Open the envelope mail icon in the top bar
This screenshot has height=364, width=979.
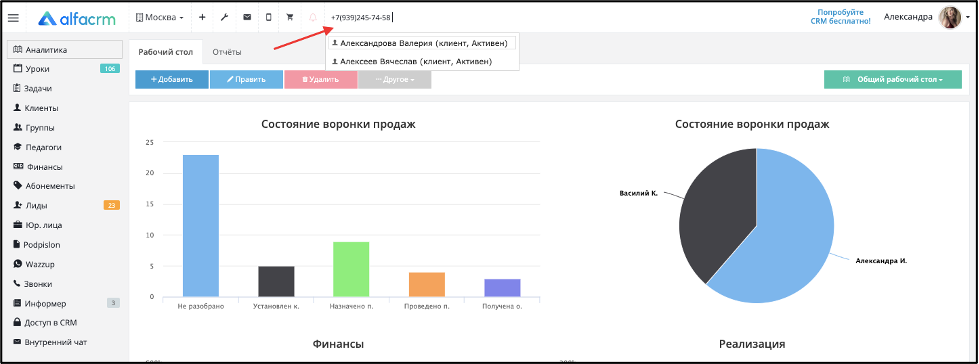(247, 17)
